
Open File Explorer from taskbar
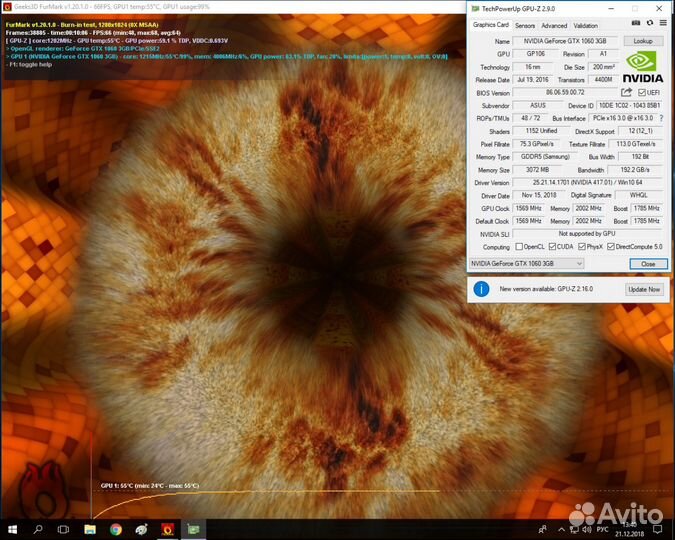[90, 529]
